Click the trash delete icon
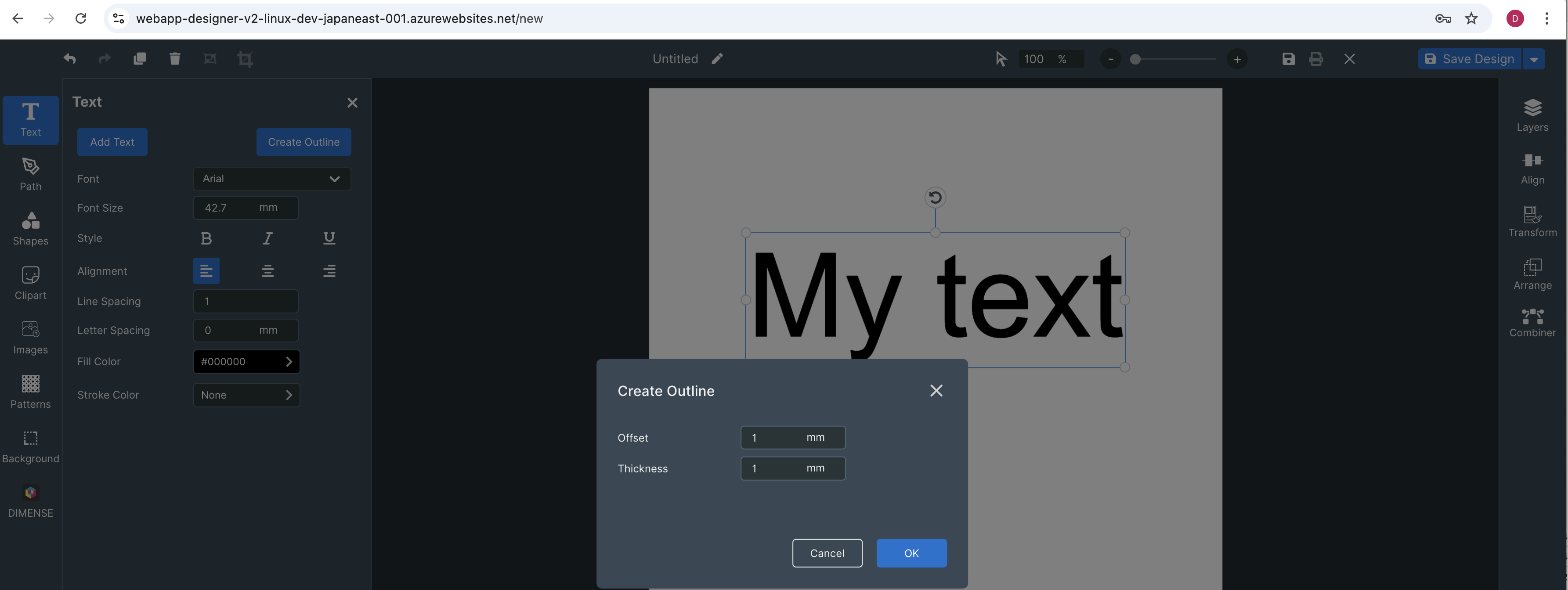1568x590 pixels. pyautogui.click(x=175, y=58)
